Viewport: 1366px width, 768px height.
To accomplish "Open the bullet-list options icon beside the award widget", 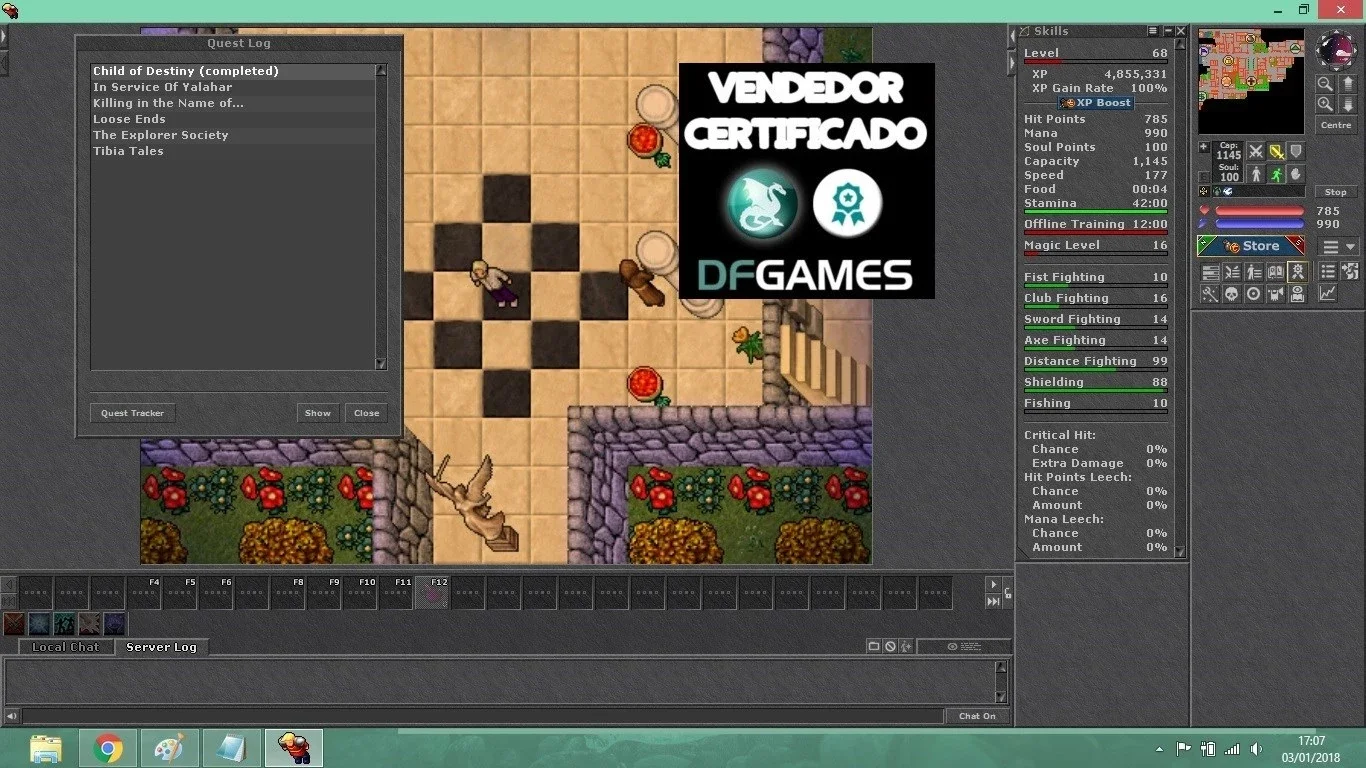I will click(1327, 271).
